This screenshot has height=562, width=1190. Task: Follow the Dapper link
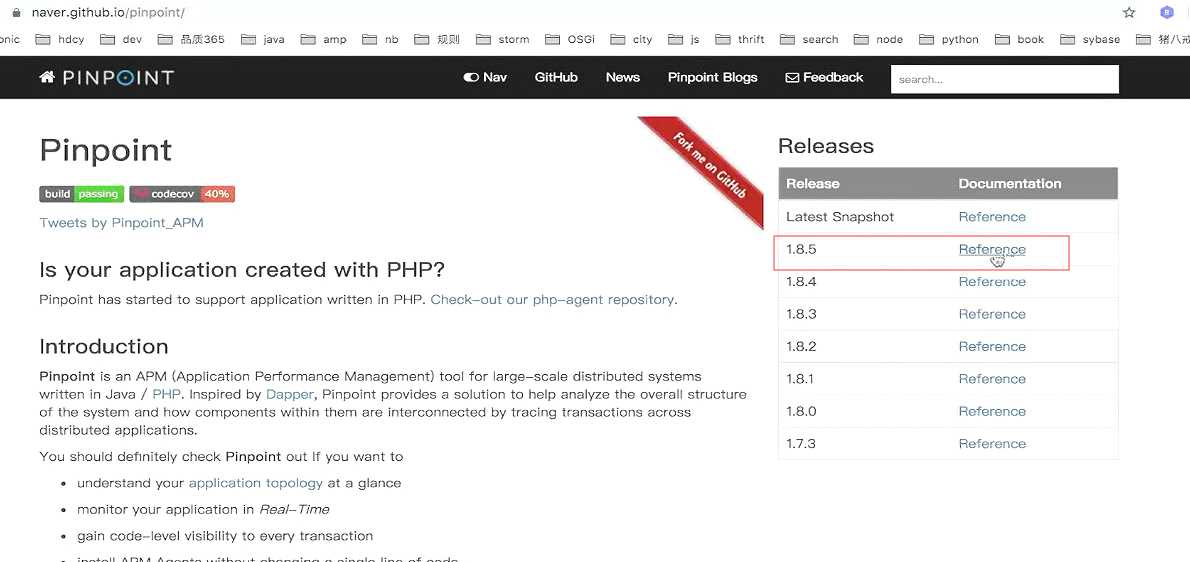290,395
